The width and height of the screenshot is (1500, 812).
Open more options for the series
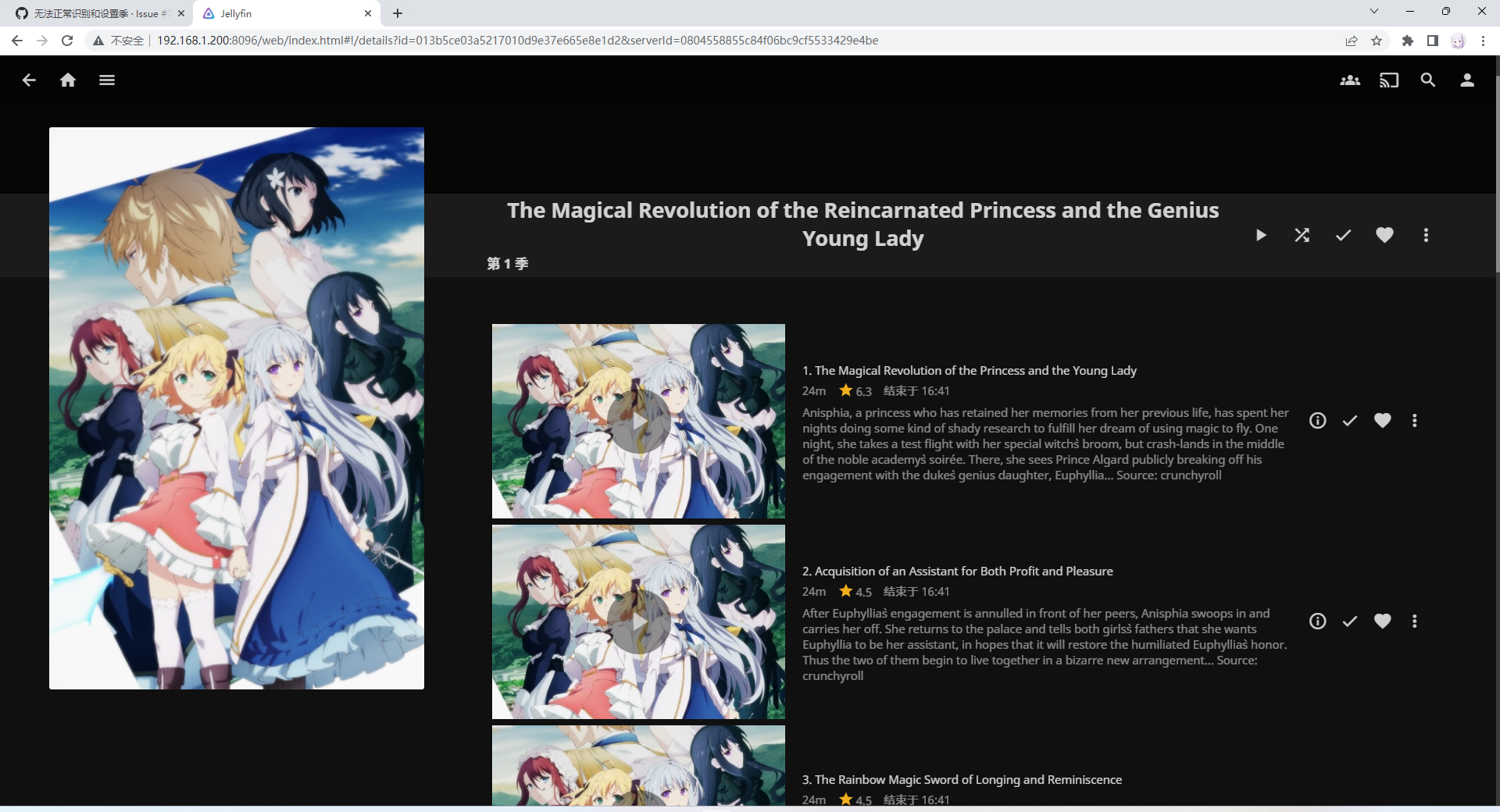1426,235
